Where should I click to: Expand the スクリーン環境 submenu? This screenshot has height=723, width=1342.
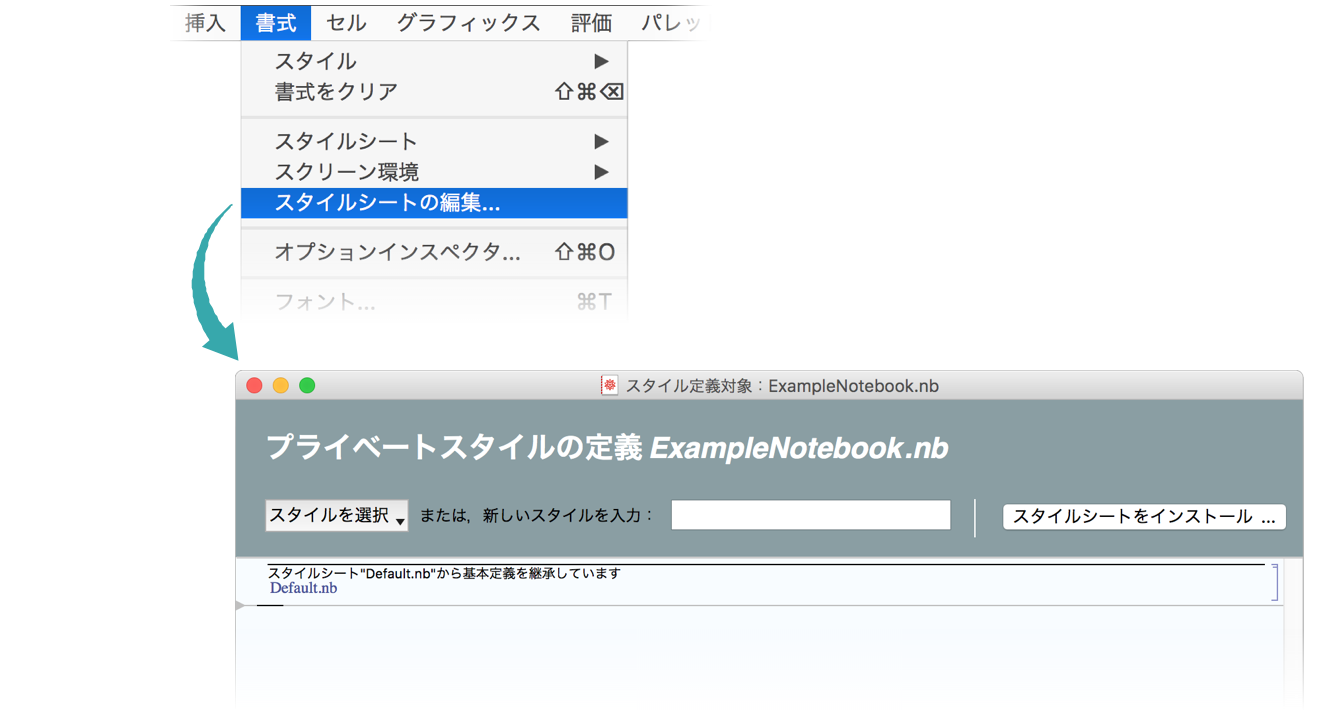pos(434,172)
